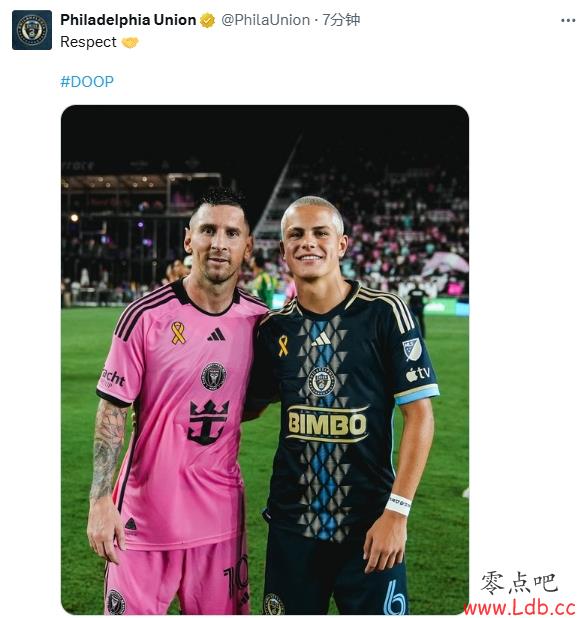Click the yellow ribbon on pink jersey
This screenshot has width=585, height=618.
[x=178, y=332]
